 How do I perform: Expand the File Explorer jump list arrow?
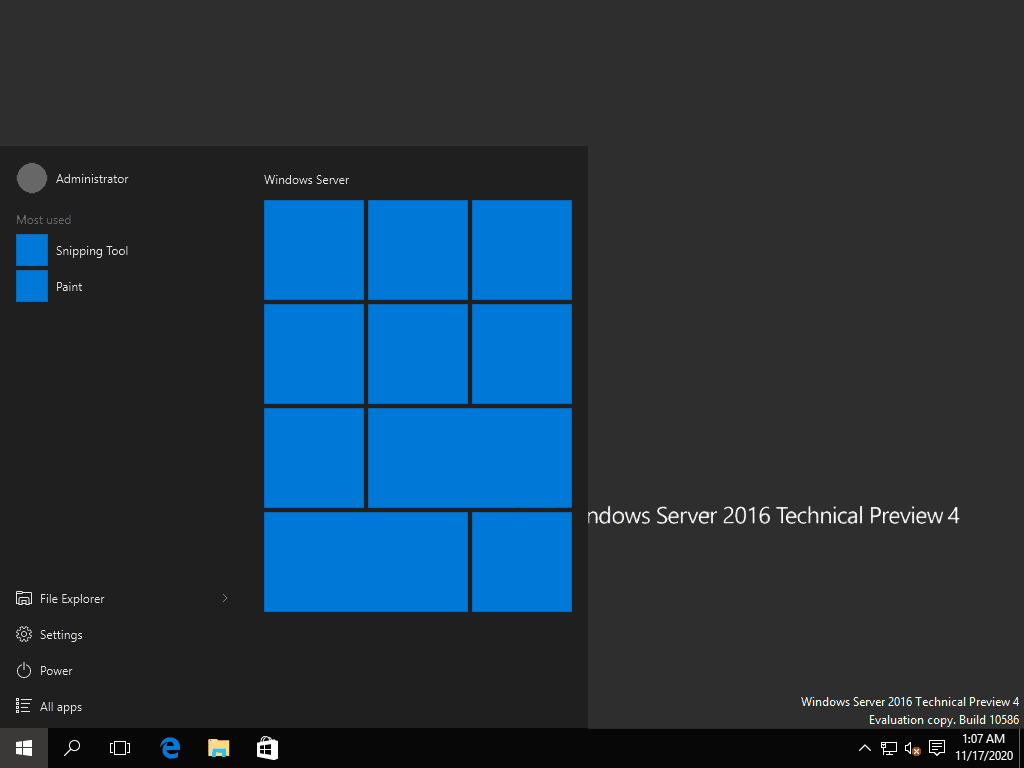[225, 598]
